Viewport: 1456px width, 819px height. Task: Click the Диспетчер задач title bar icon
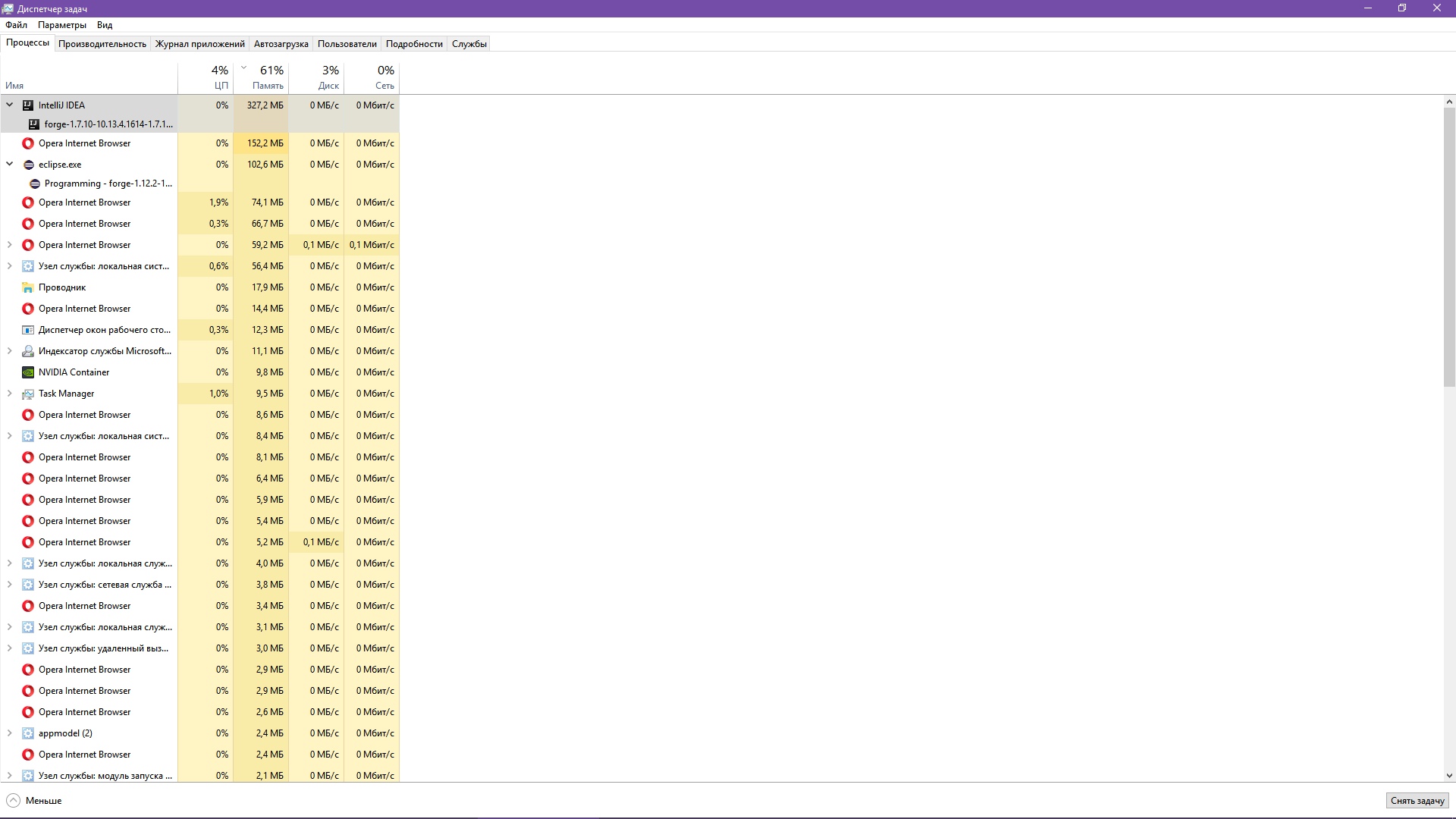[8, 8]
